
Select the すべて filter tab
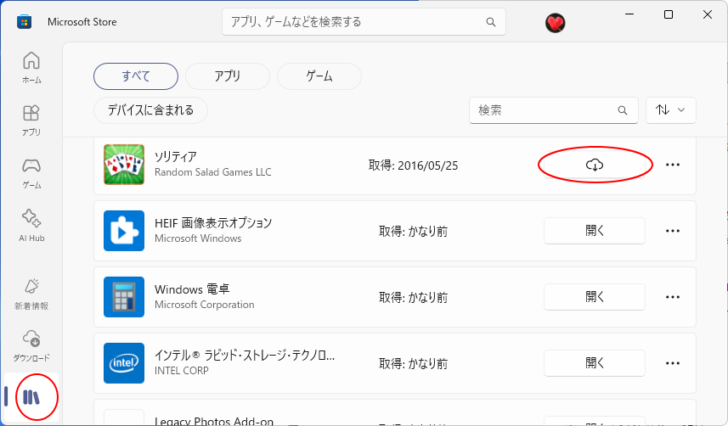click(x=136, y=76)
